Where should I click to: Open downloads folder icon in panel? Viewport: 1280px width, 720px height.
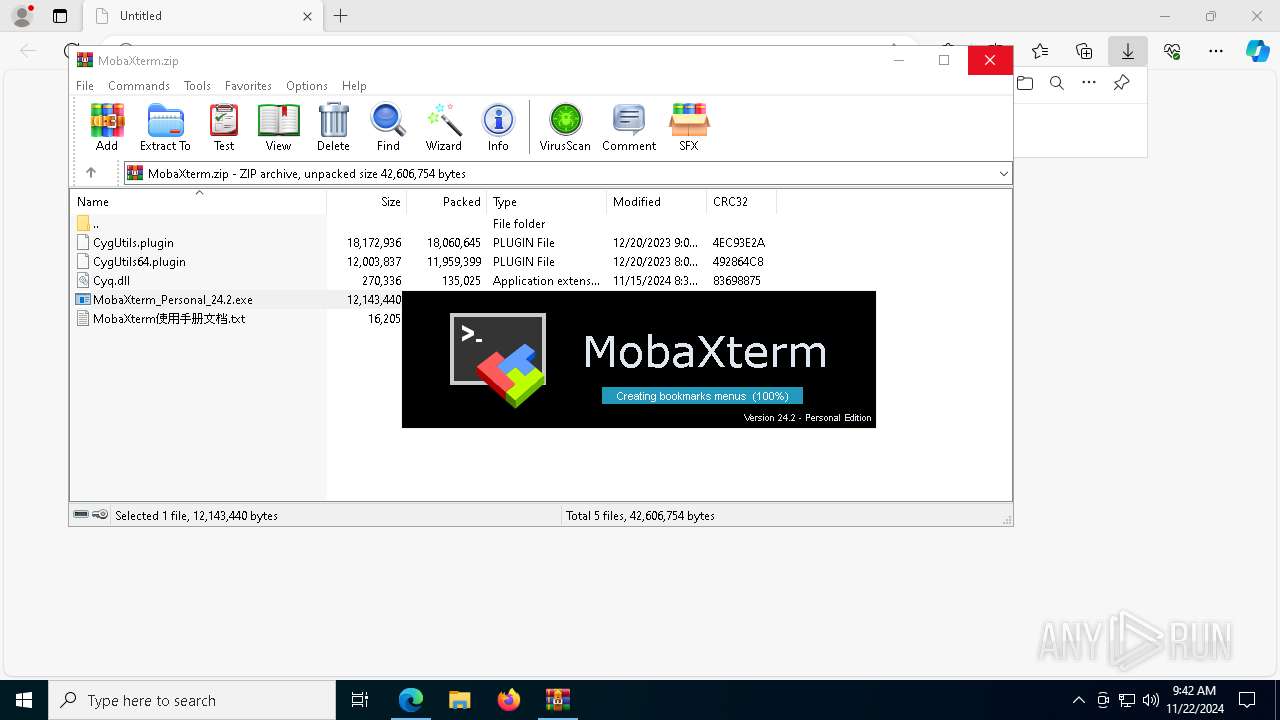[1025, 83]
